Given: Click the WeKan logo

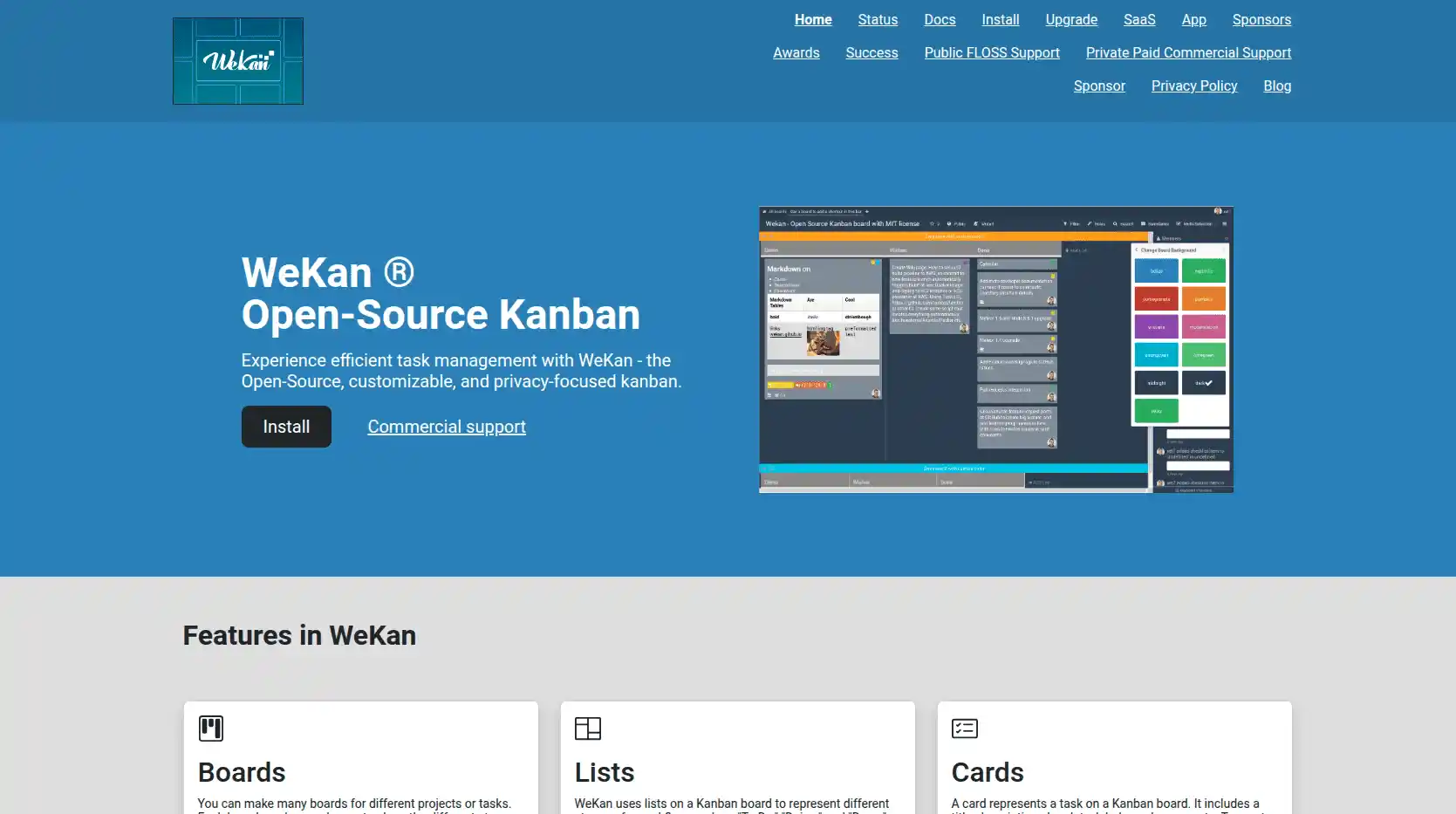Looking at the screenshot, I should 237,60.
